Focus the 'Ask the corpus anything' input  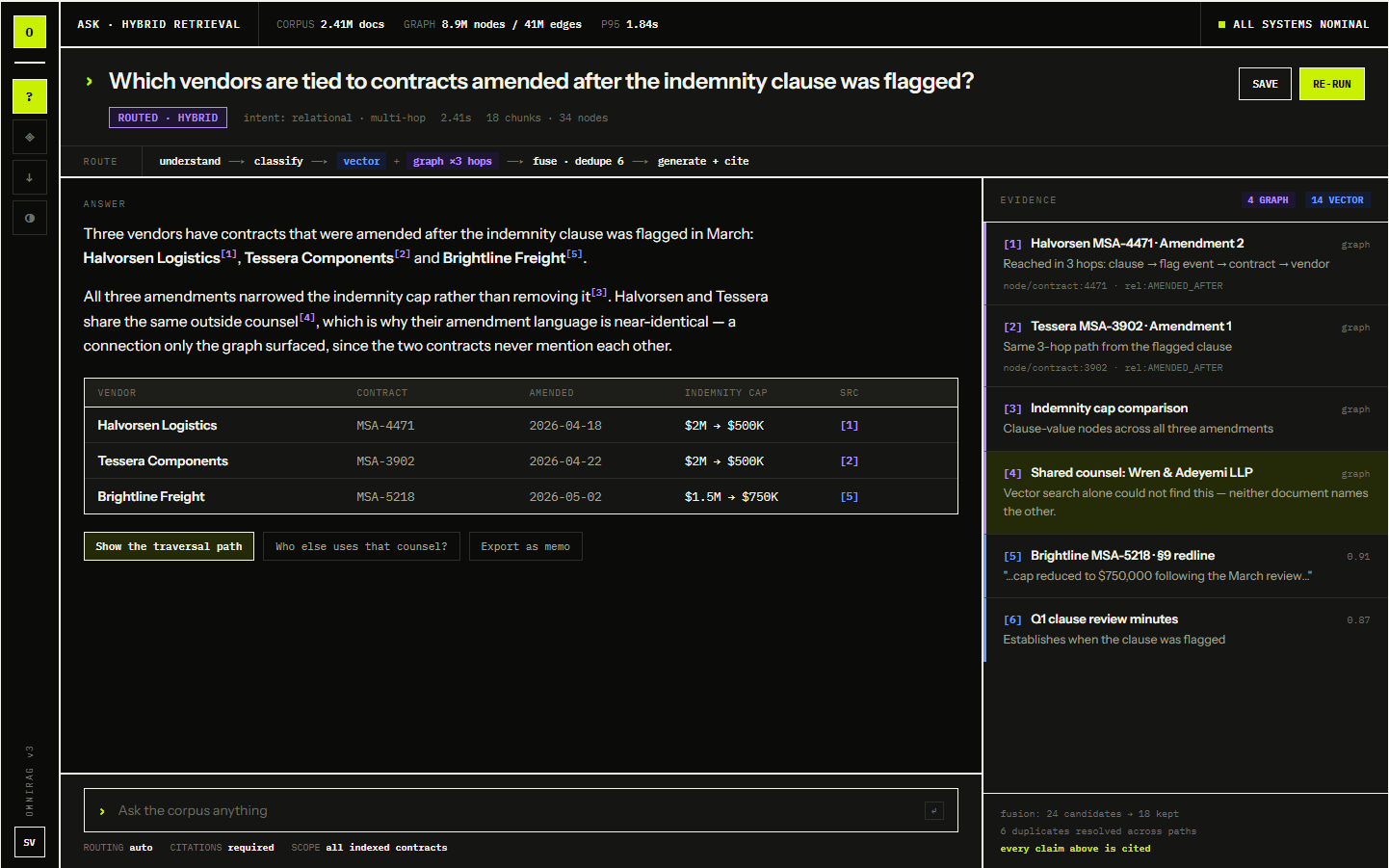pyautogui.click(x=520, y=810)
